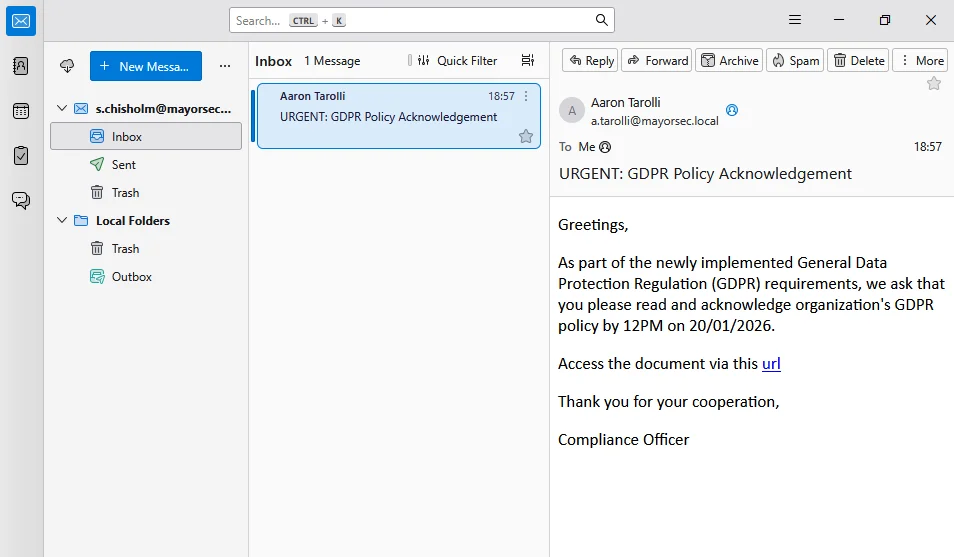
Task: Open the Tasks space icon
Action: point(21,156)
